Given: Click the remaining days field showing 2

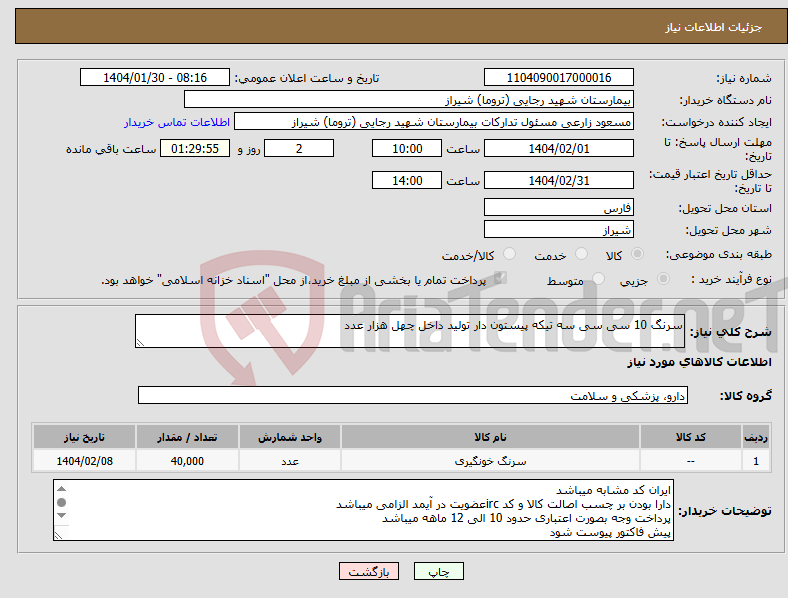Looking at the screenshot, I should [x=299, y=149].
